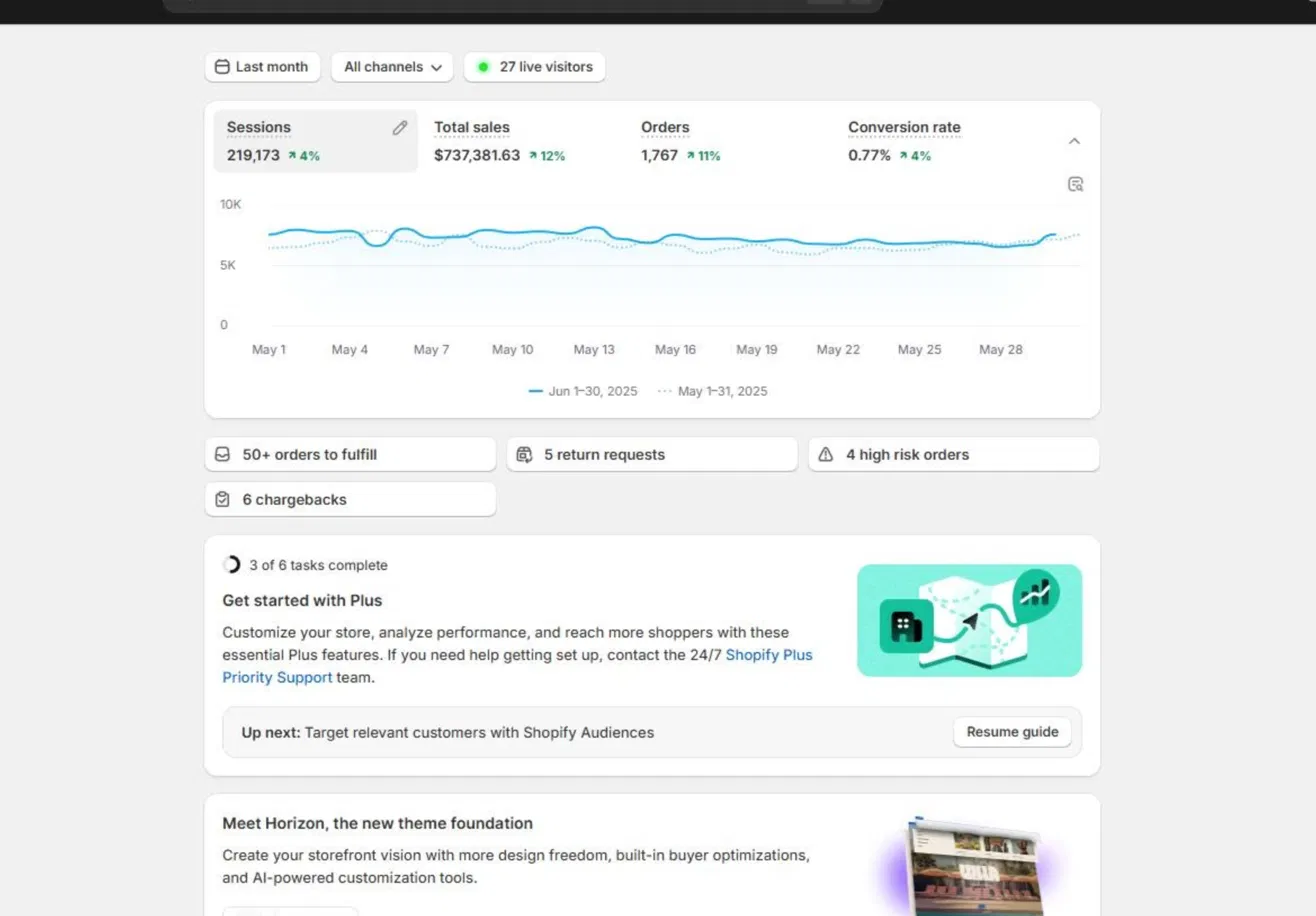Viewport: 1316px width, 916px height.
Task: Open 4 high risk orders
Action: [954, 454]
